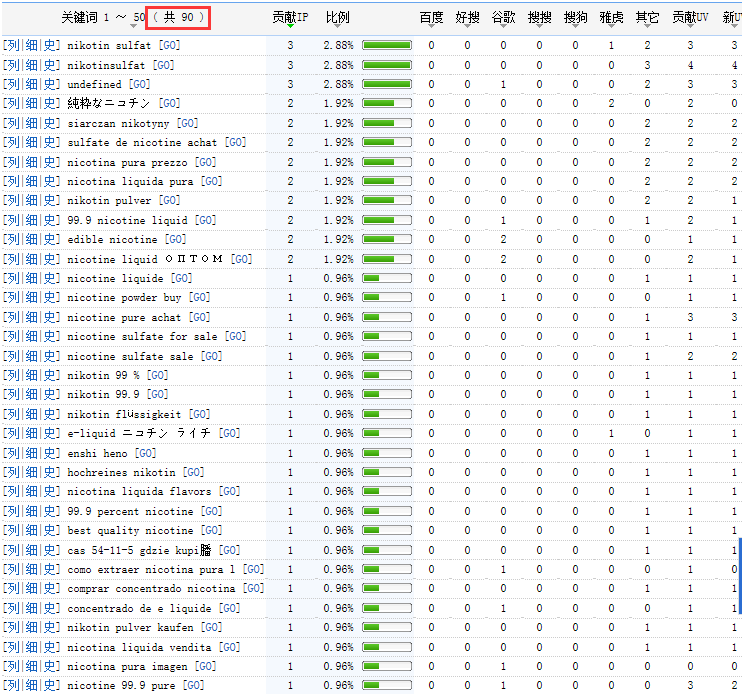
Task: Open 细 details for enshi heno row
Action: (x=32, y=453)
